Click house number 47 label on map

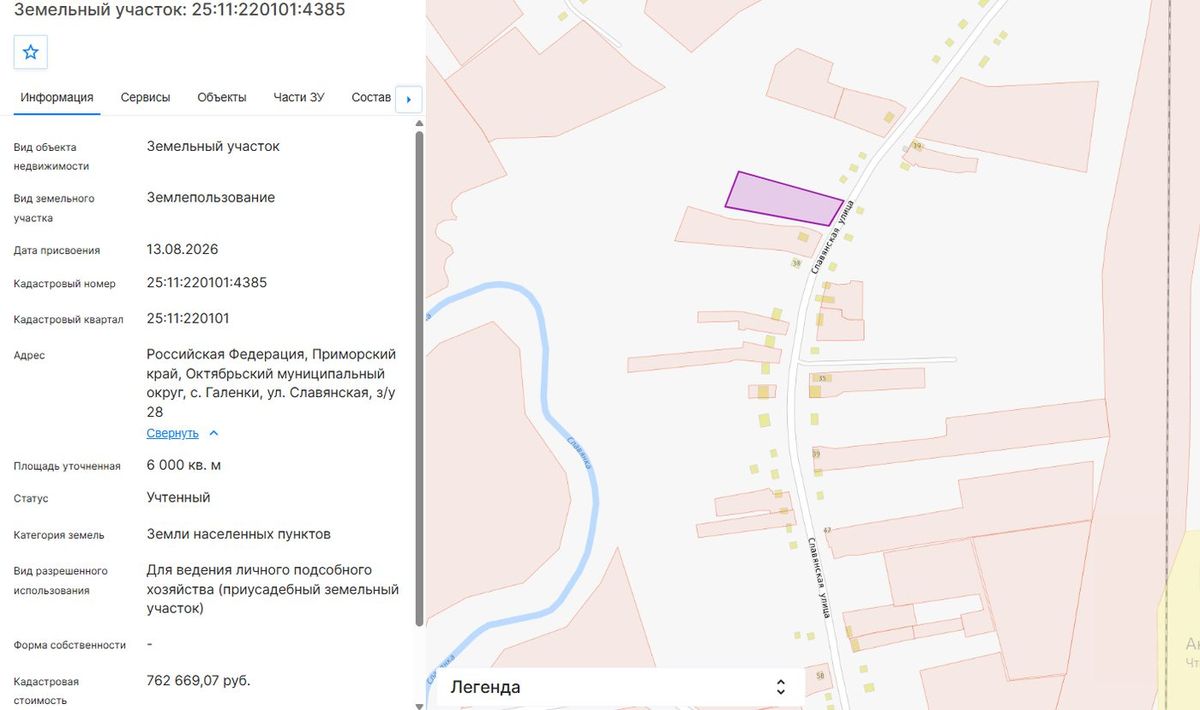coord(826,530)
